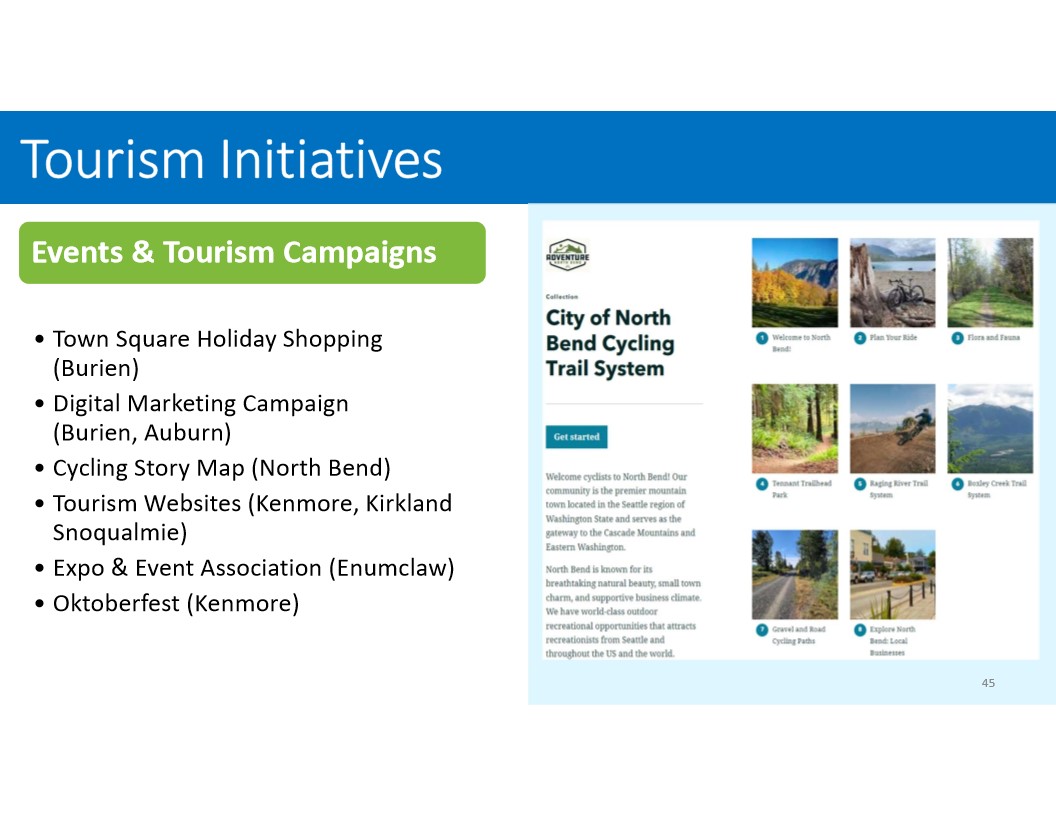The image size is (1056, 816).
Task: Click the Explore North Bend Local Businesses image
Action: pos(892,574)
